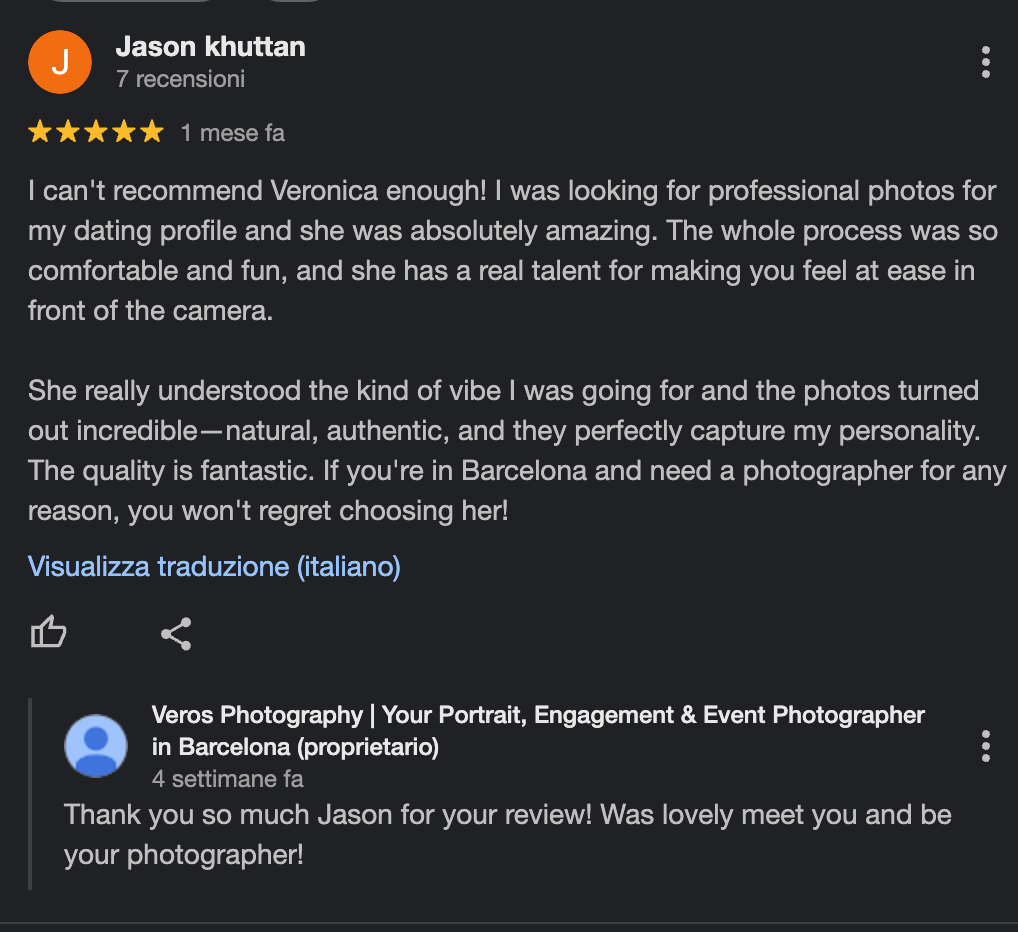Image resolution: width=1018 pixels, height=932 pixels.
Task: Open three-dot menu on the owner's reply
Action: click(985, 746)
